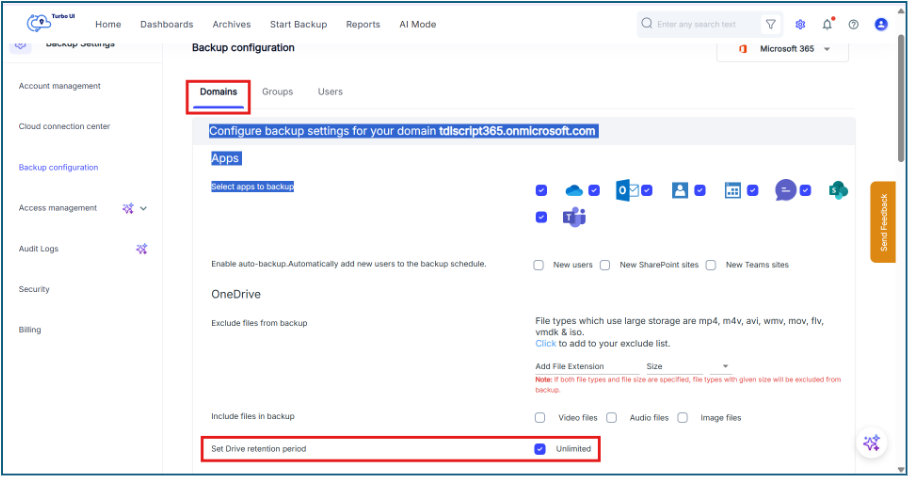The width and height of the screenshot is (909, 477).
Task: Open Billing in sidebar
Action: [30, 330]
